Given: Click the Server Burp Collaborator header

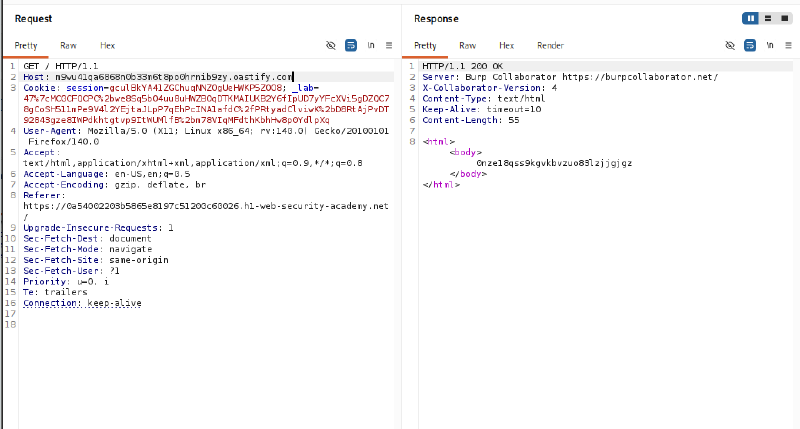Looking at the screenshot, I should pos(570,77).
